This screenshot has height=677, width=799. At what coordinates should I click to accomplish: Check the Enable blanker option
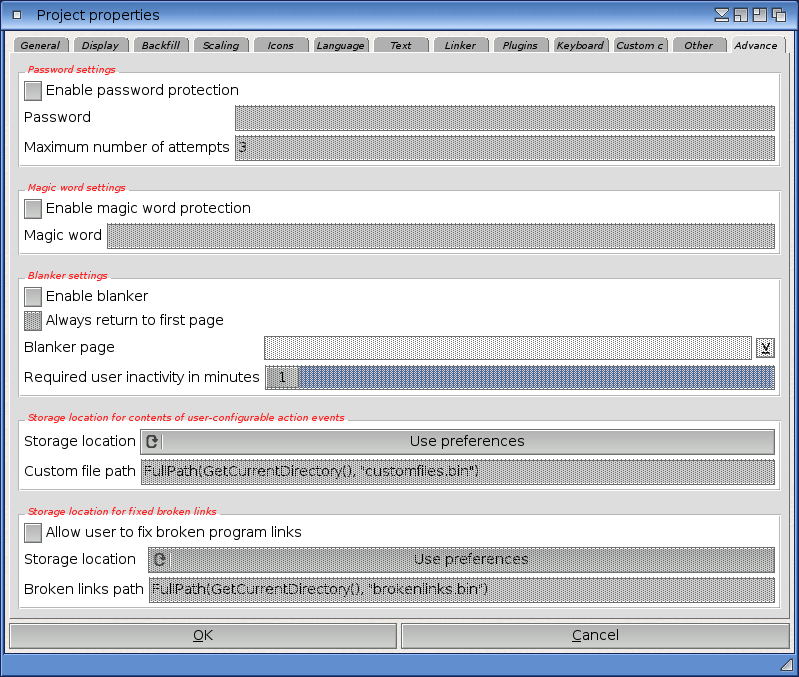(x=33, y=297)
